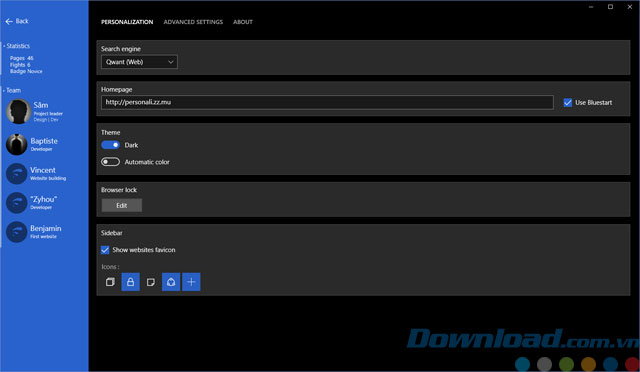Click the Homepage URL input field
This screenshot has width=640, height=372.
point(327,102)
